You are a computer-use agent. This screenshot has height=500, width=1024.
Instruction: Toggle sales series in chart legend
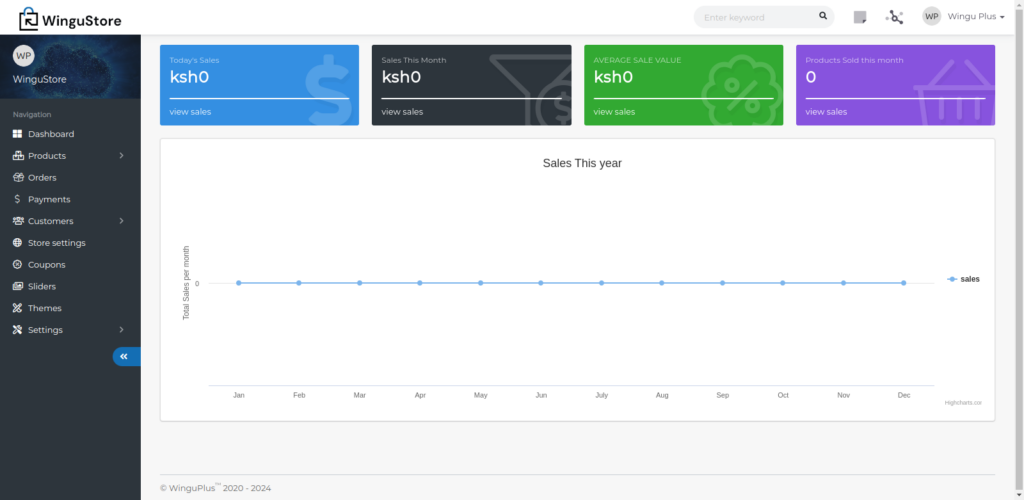click(x=964, y=279)
